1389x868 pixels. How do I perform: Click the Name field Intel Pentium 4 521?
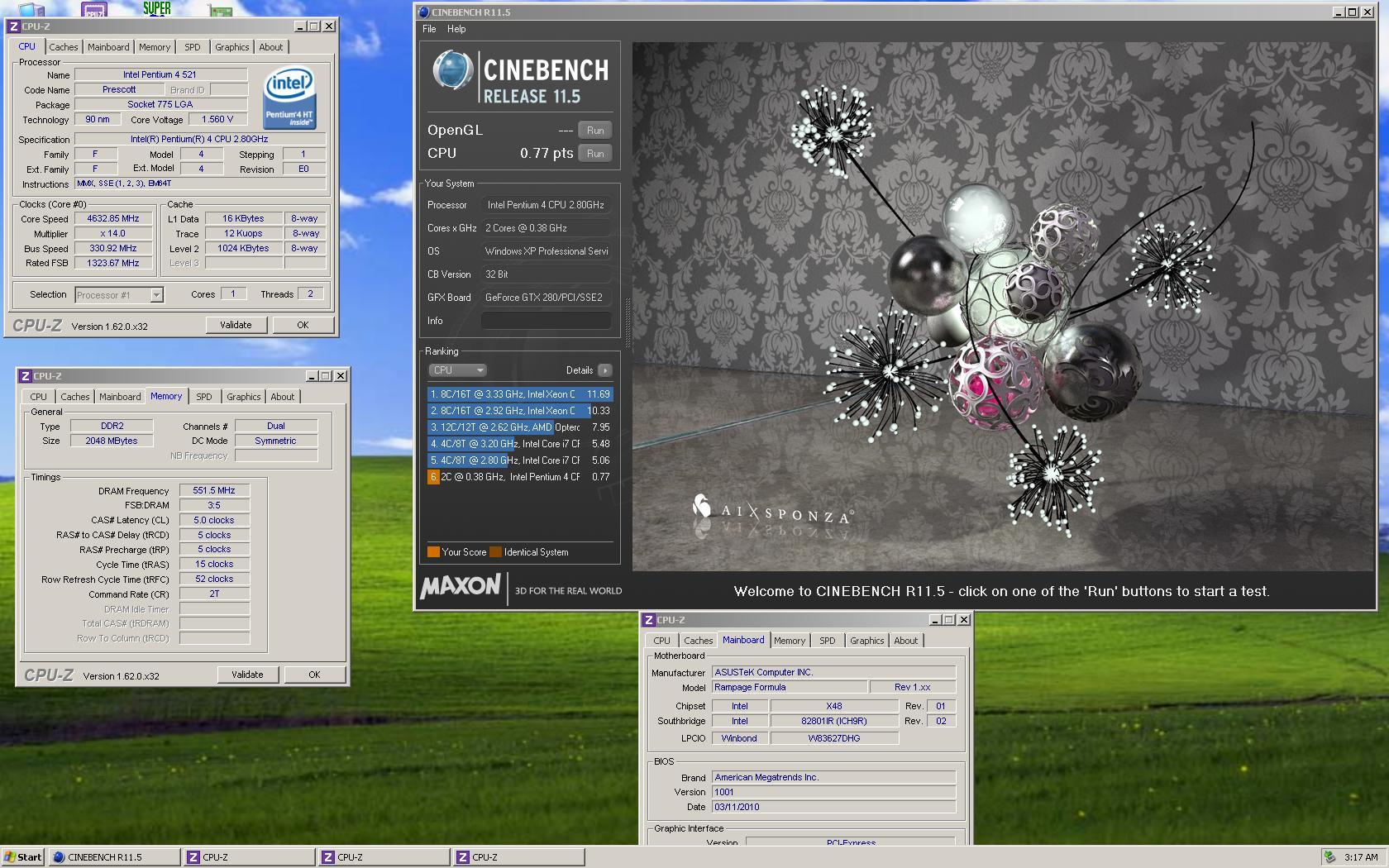coord(160,74)
